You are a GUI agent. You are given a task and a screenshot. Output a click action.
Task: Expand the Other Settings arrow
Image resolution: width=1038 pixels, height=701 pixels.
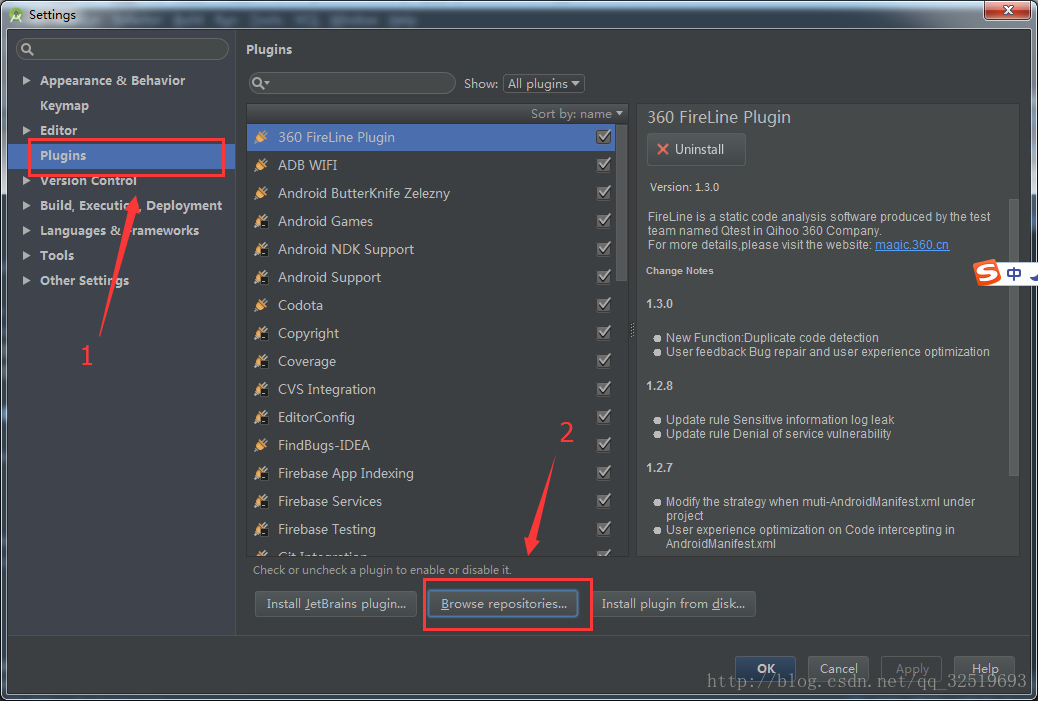point(26,280)
